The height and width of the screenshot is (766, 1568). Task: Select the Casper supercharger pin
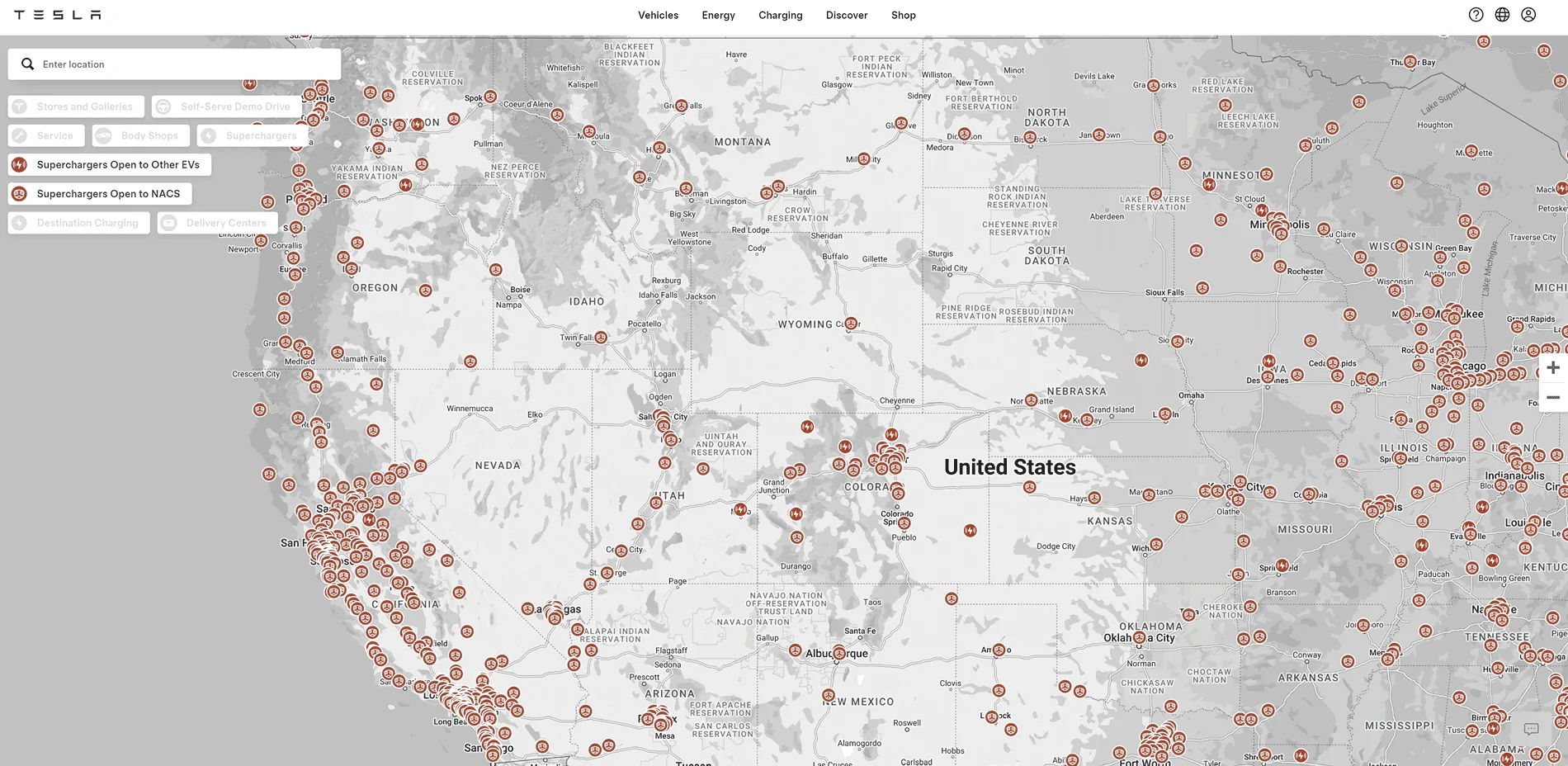pos(851,324)
